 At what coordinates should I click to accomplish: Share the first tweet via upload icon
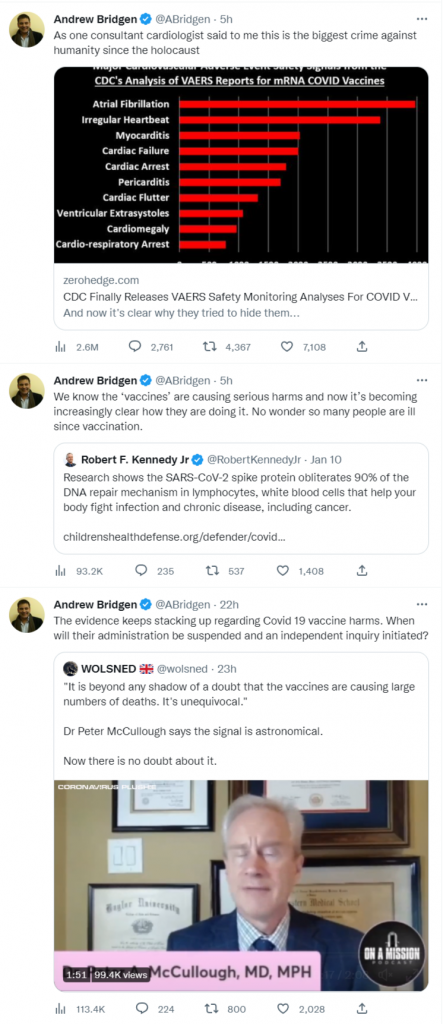(362, 347)
